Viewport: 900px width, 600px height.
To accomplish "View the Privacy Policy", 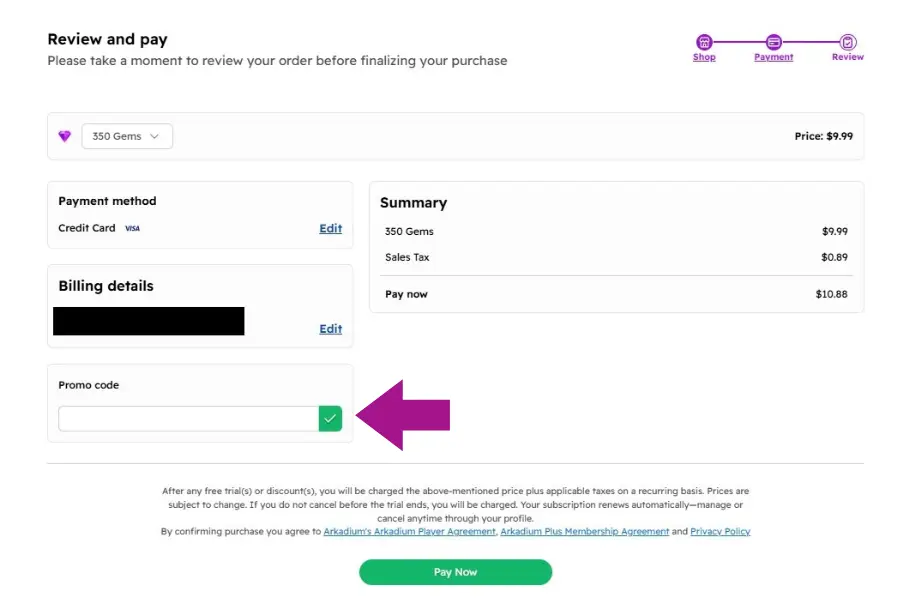I will (719, 531).
